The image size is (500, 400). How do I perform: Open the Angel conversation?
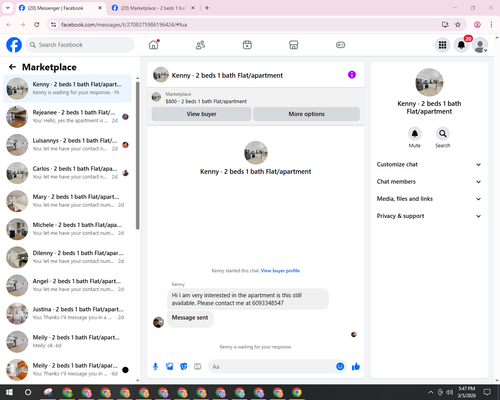[x=67, y=285]
